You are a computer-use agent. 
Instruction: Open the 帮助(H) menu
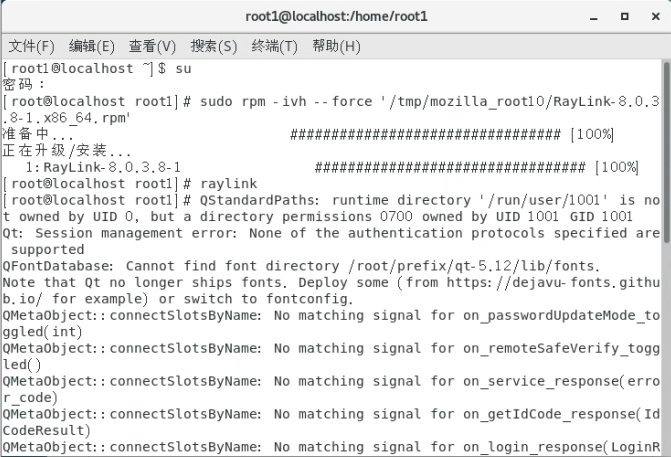click(336, 46)
